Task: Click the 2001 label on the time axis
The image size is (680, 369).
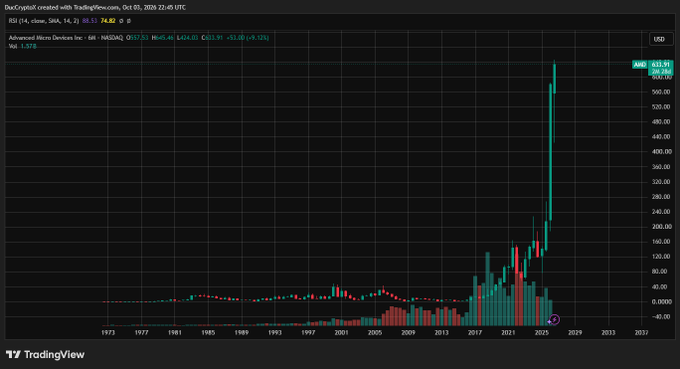Action: (x=341, y=333)
